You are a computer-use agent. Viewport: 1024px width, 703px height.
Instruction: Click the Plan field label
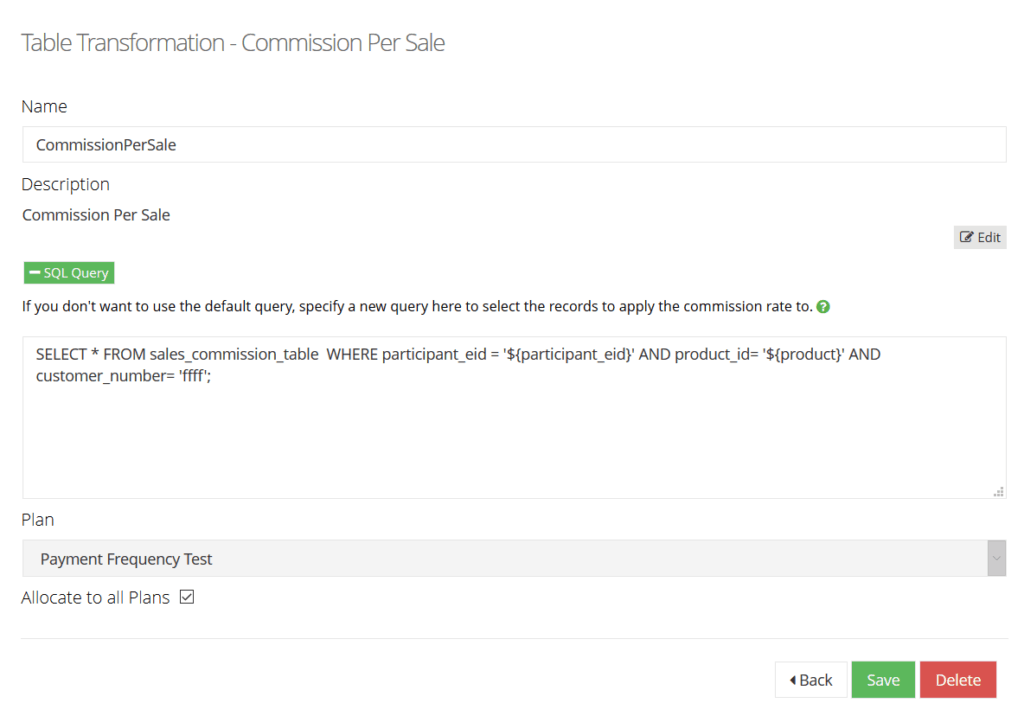(x=37, y=520)
